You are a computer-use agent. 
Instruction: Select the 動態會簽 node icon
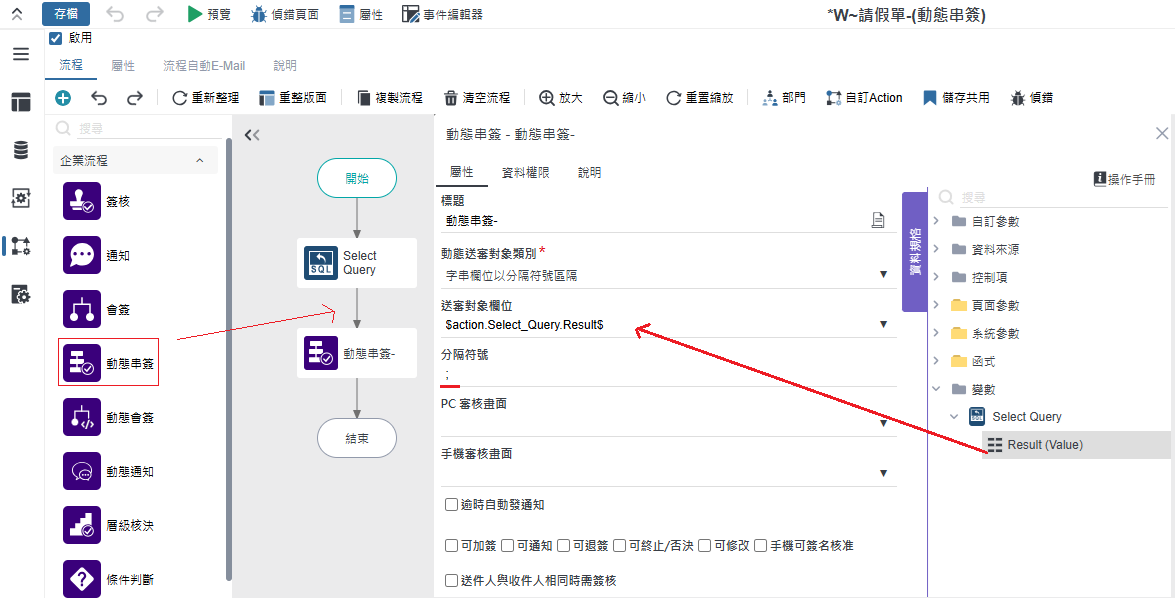pos(82,418)
